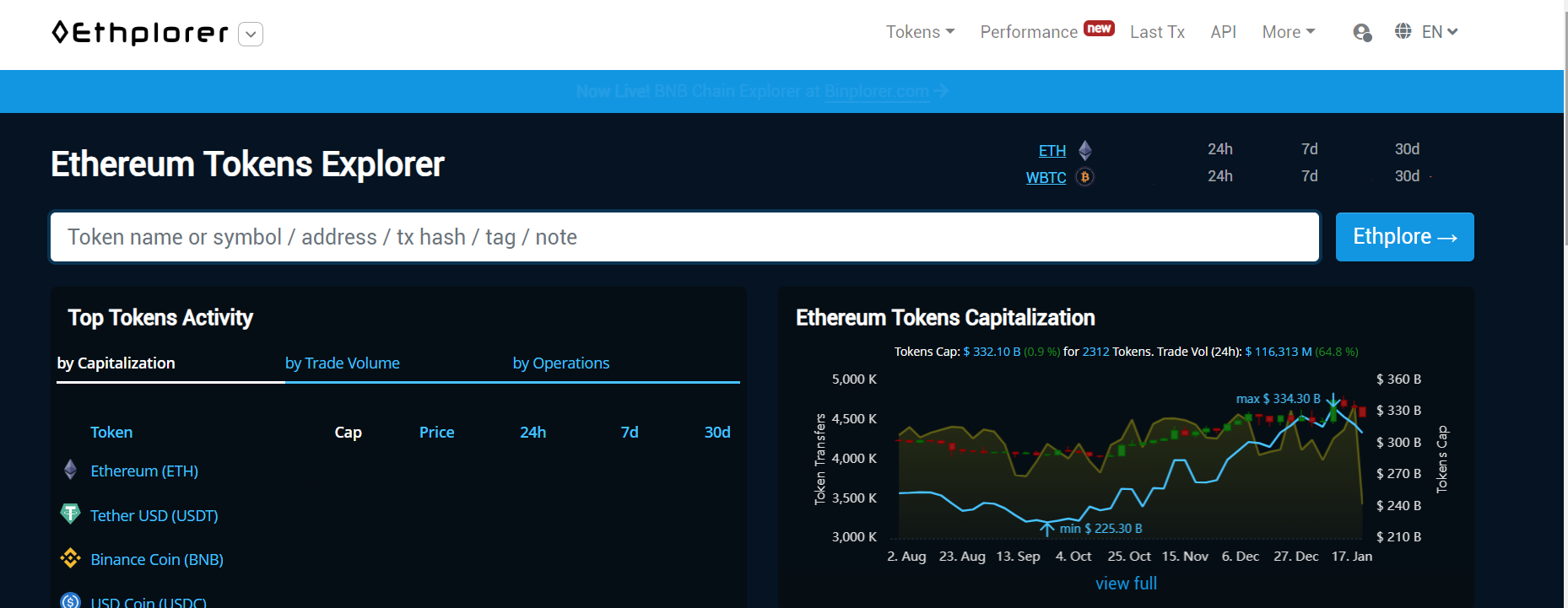The width and height of the screenshot is (1568, 608).
Task: Open the Last Tx page
Action: point(1157,32)
